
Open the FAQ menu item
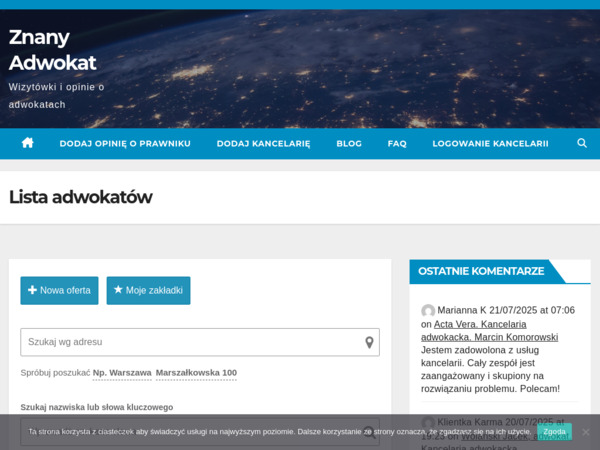click(397, 143)
